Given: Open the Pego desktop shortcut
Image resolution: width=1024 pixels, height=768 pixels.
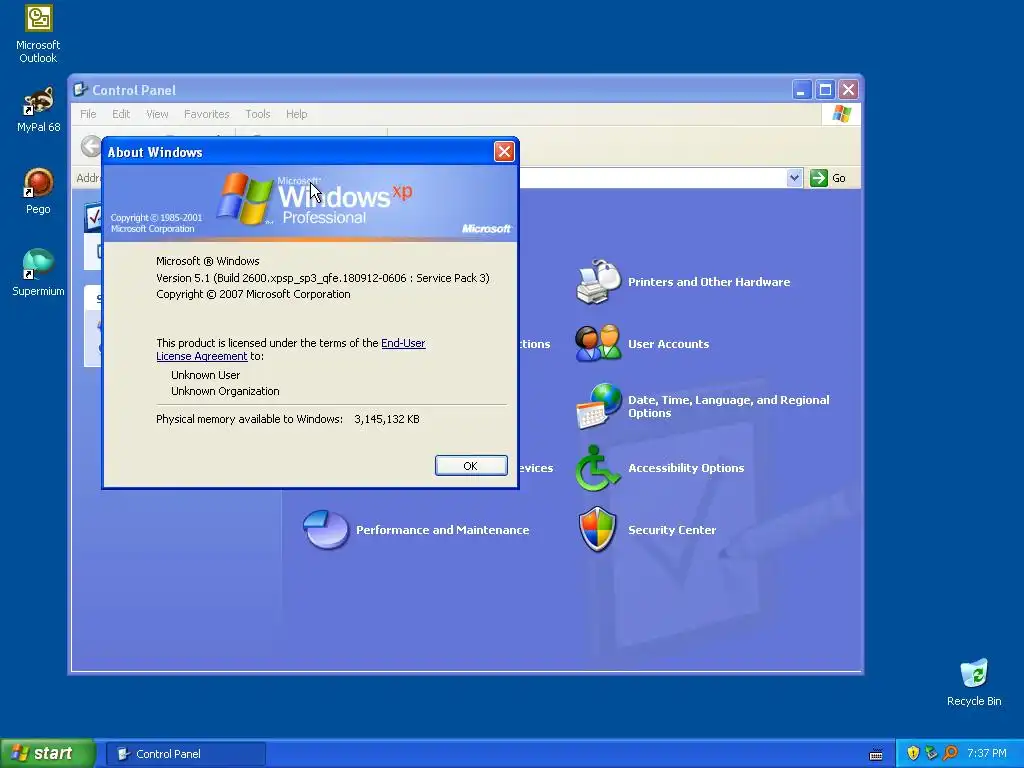Looking at the screenshot, I should [38, 191].
